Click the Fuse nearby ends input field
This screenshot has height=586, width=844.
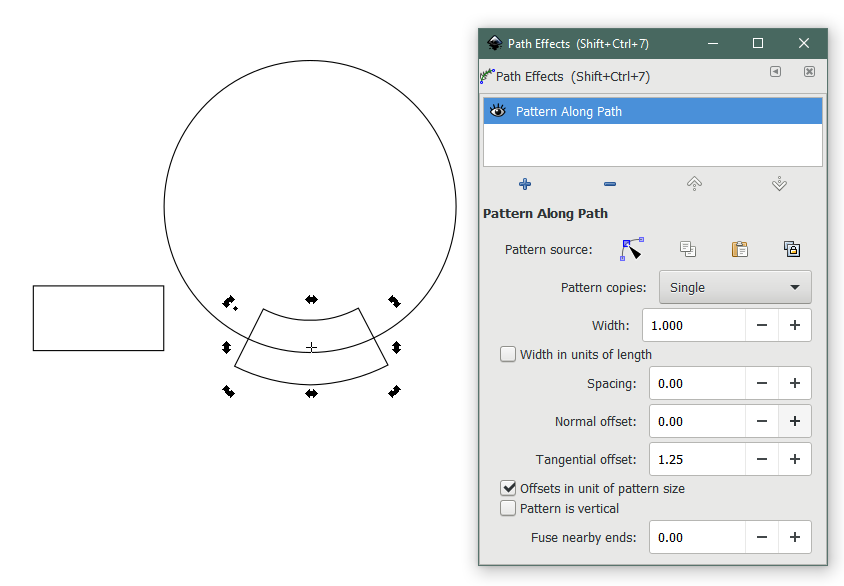[696, 537]
